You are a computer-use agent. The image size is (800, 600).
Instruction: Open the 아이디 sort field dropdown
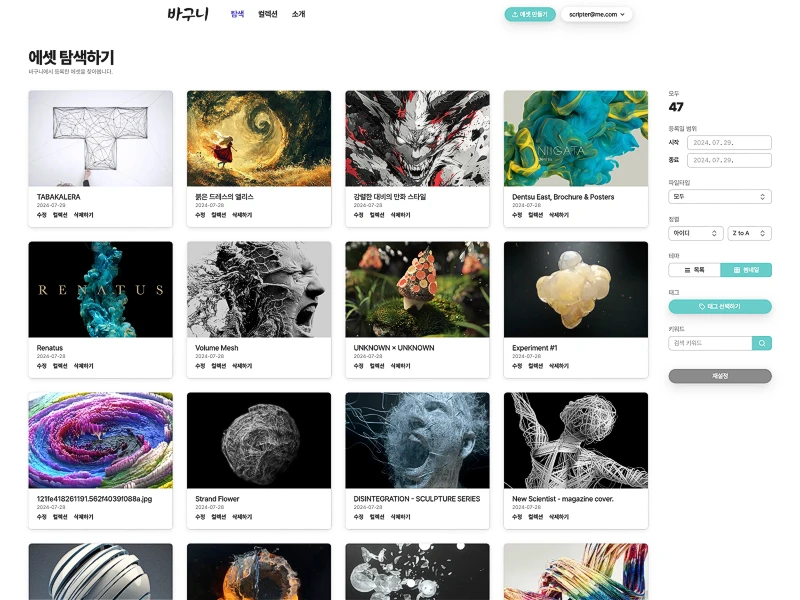click(x=695, y=233)
